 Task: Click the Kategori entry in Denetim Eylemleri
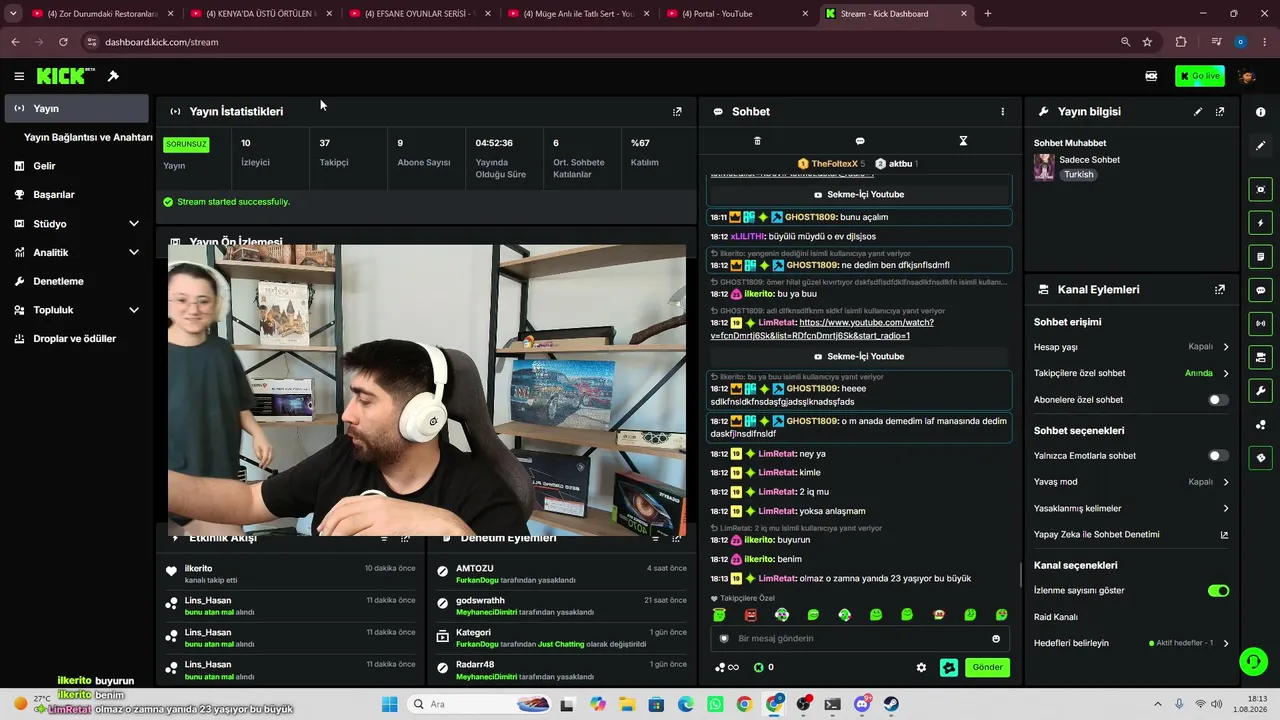point(561,638)
